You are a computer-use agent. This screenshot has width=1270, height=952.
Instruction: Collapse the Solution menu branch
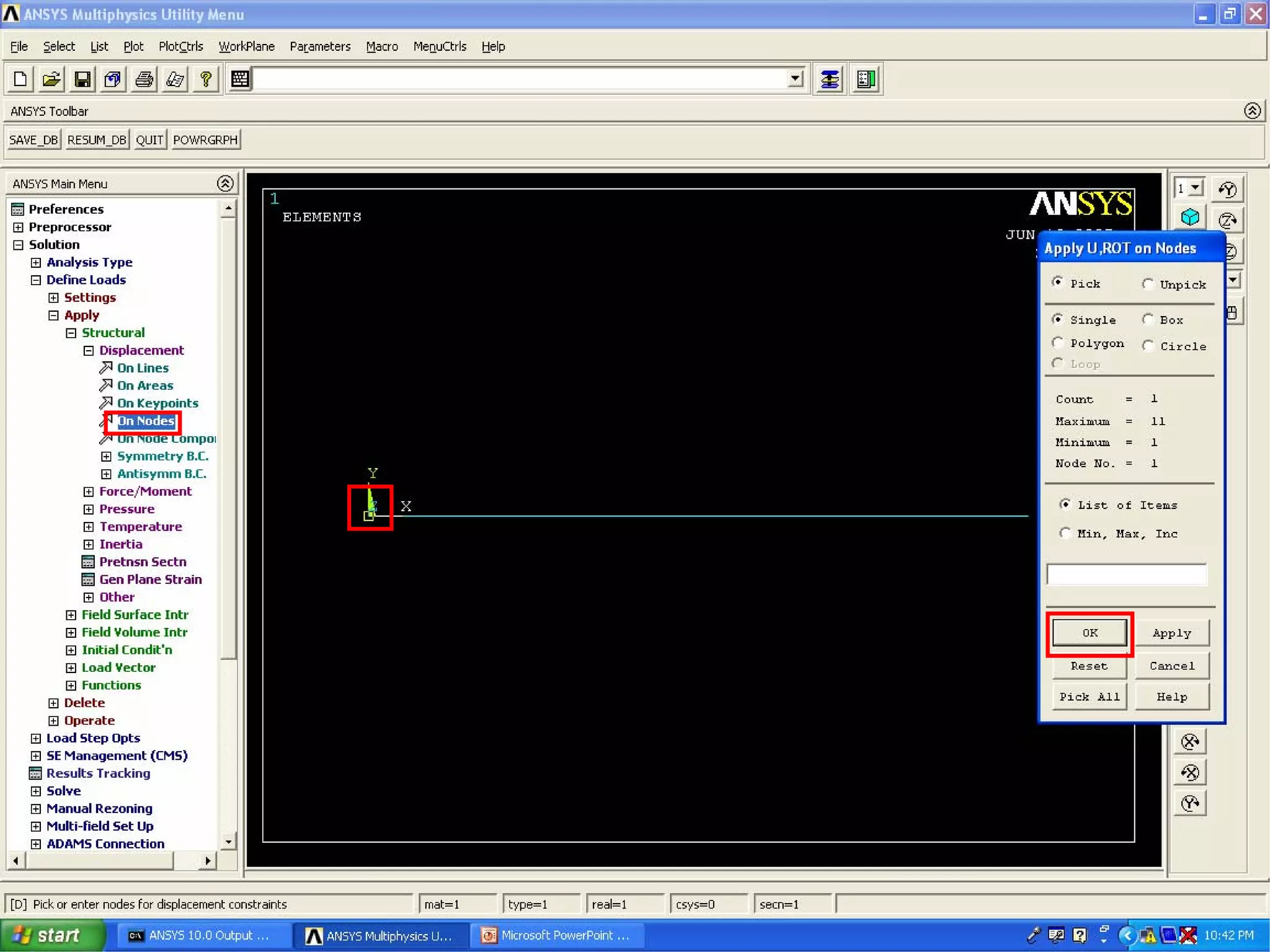click(18, 245)
